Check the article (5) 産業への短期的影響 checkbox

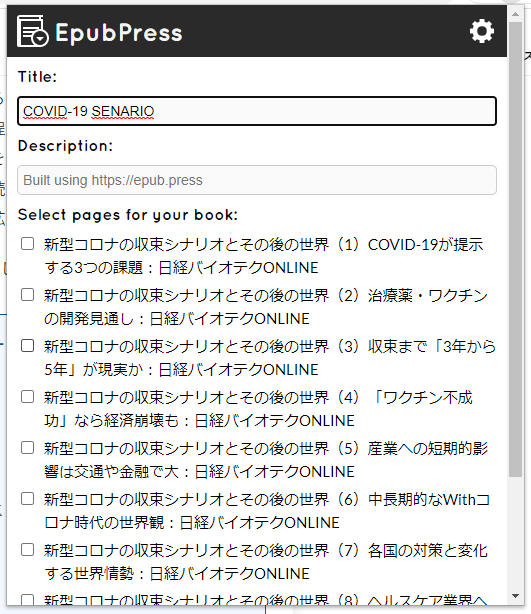(x=27, y=448)
